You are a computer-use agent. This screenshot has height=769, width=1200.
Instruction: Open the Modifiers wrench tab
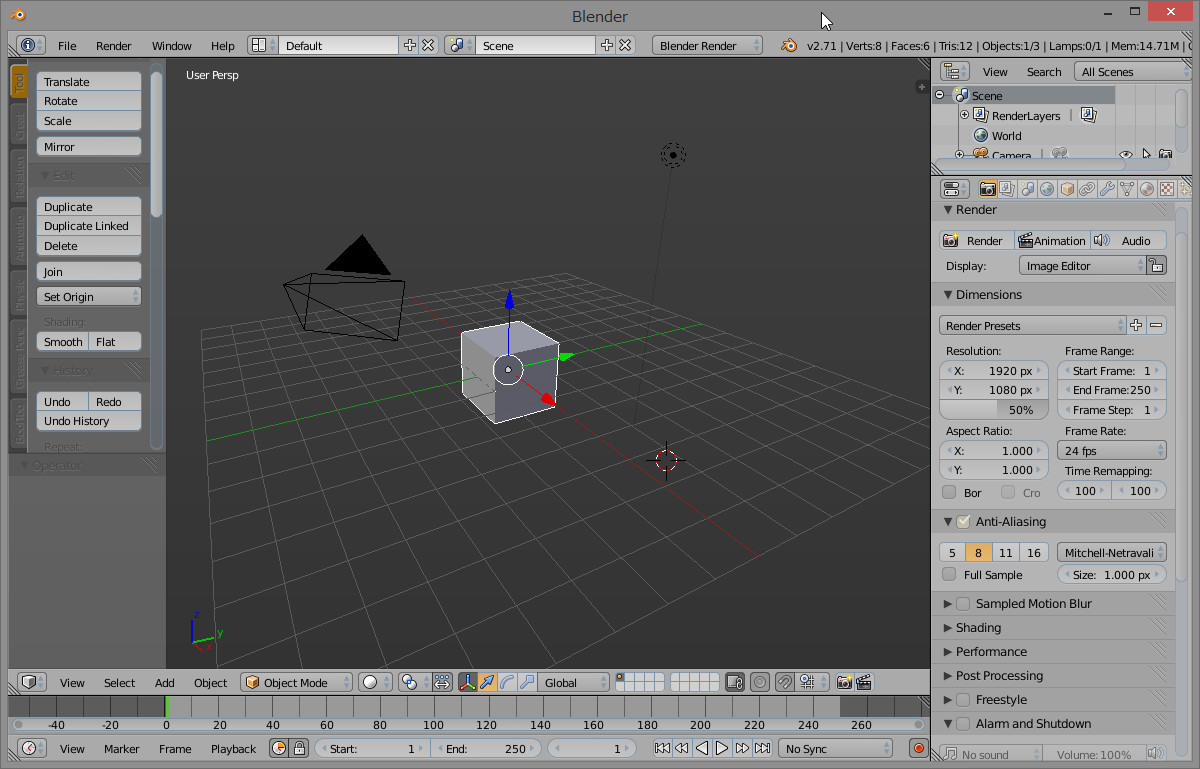(1107, 189)
